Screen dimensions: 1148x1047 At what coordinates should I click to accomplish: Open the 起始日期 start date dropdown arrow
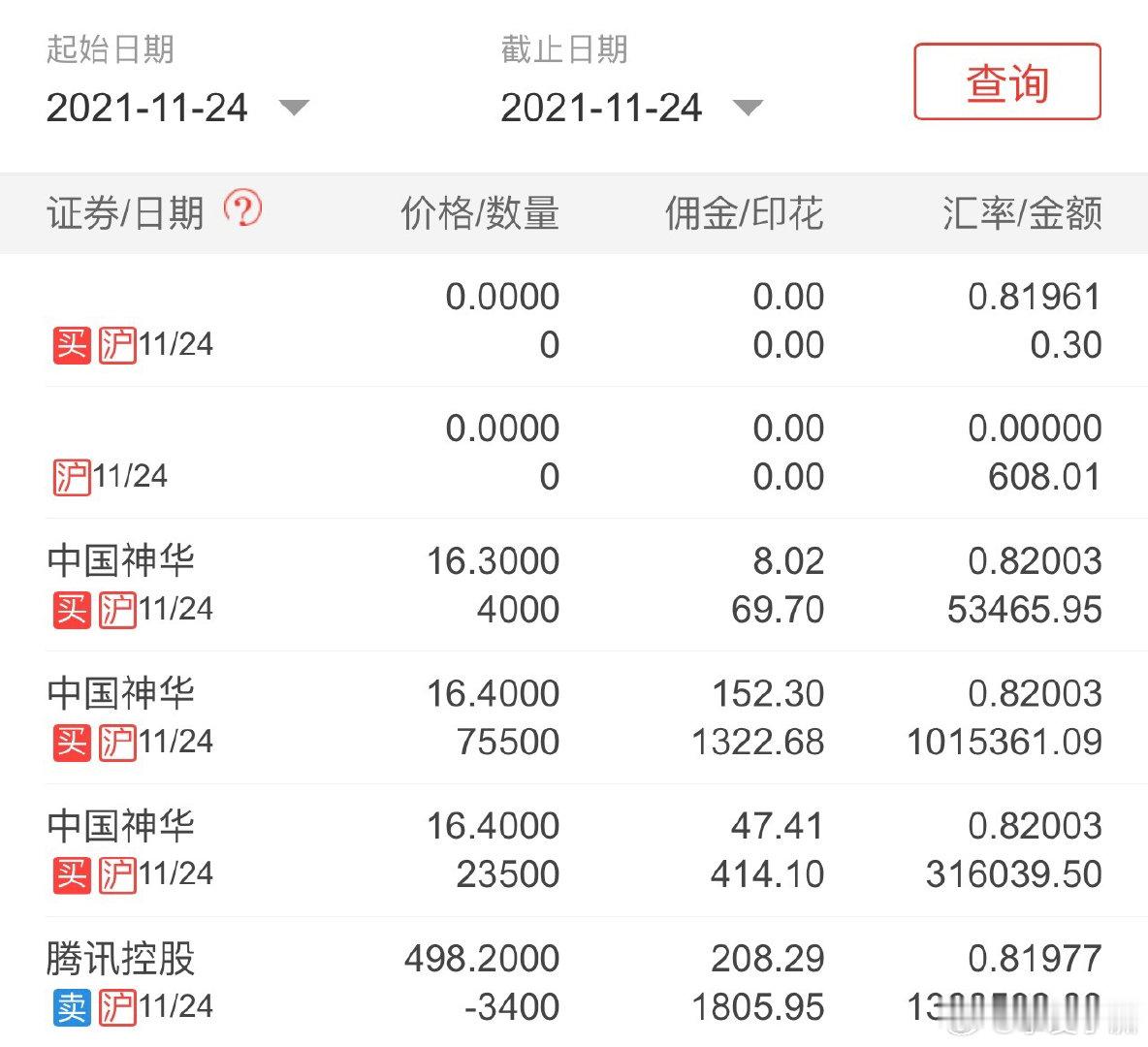click(295, 109)
